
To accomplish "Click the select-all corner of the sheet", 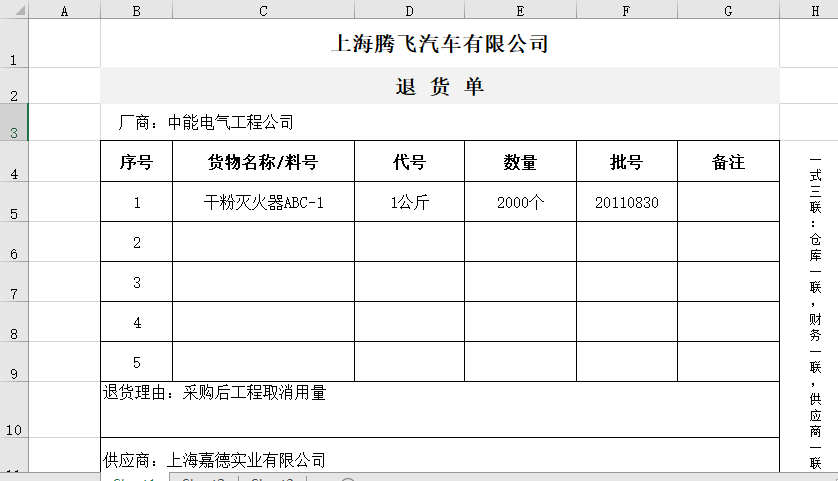I will (x=14, y=10).
